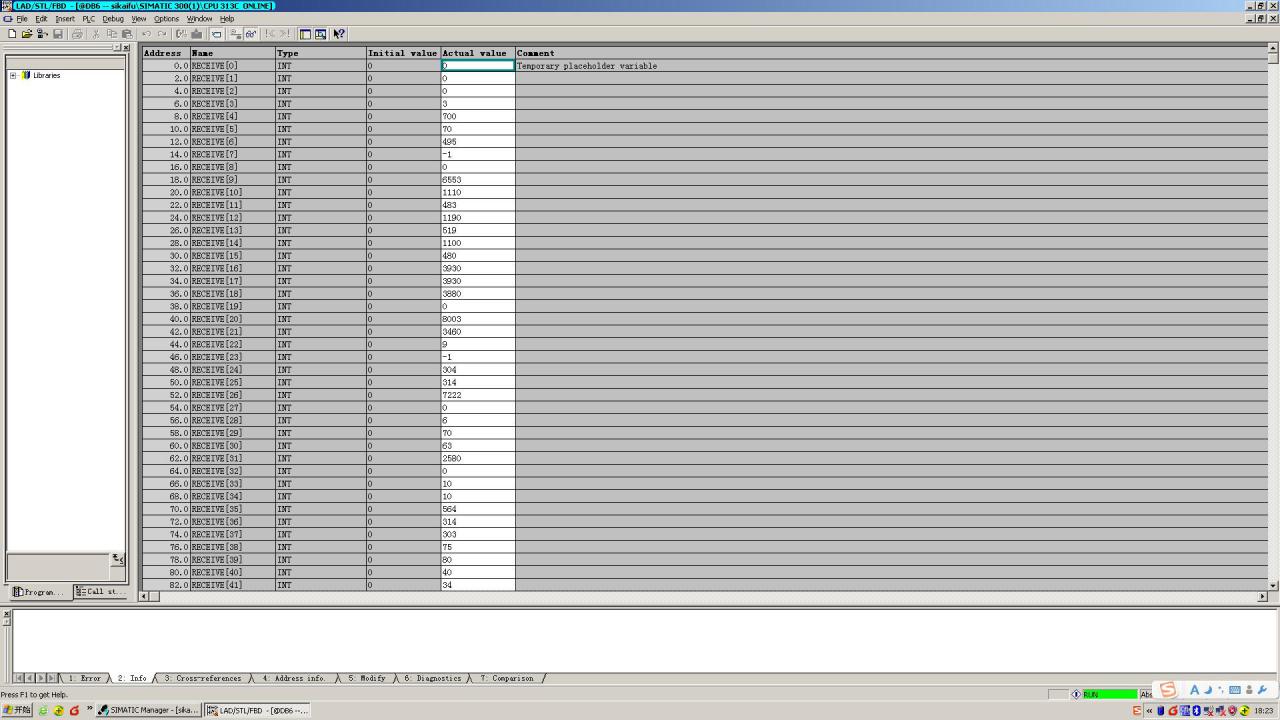
Task: Open the Insert menu
Action: coord(65,19)
